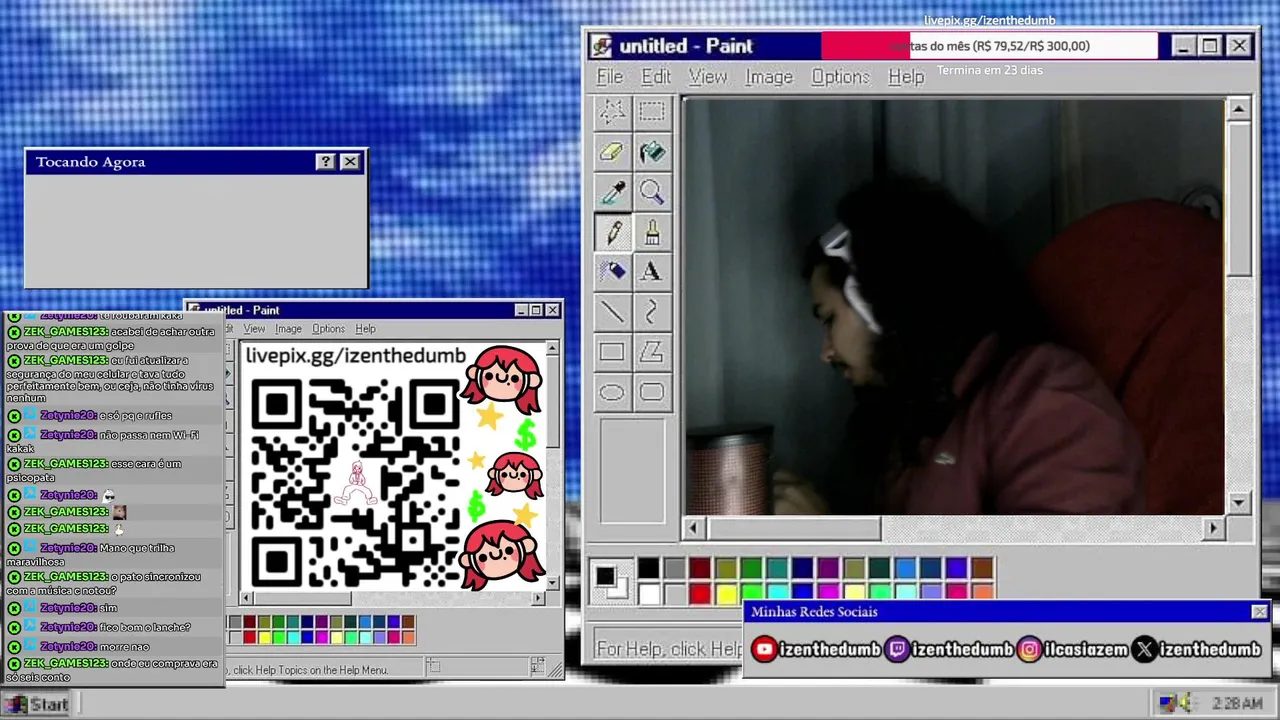The height and width of the screenshot is (720, 1280).
Task: Open the Options menu in small Paint window
Action: tap(328, 329)
